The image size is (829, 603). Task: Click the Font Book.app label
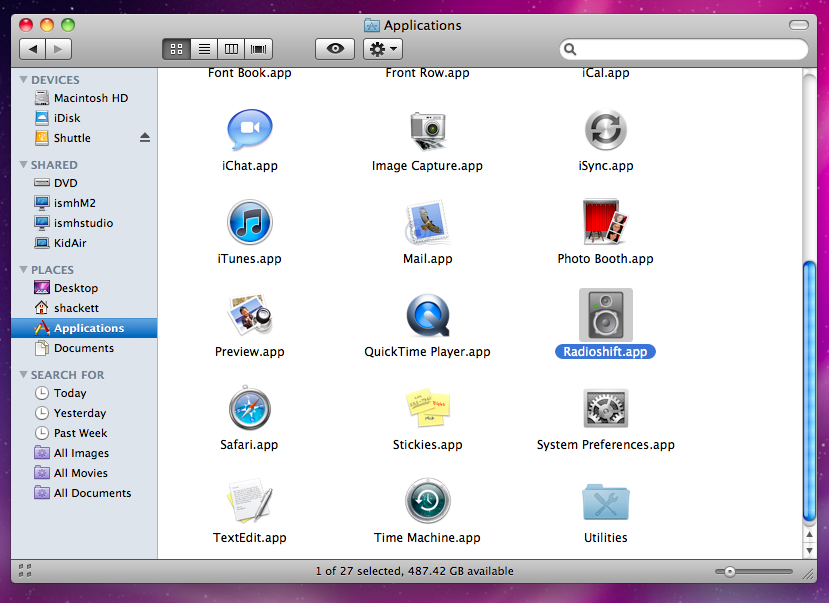tap(250, 73)
